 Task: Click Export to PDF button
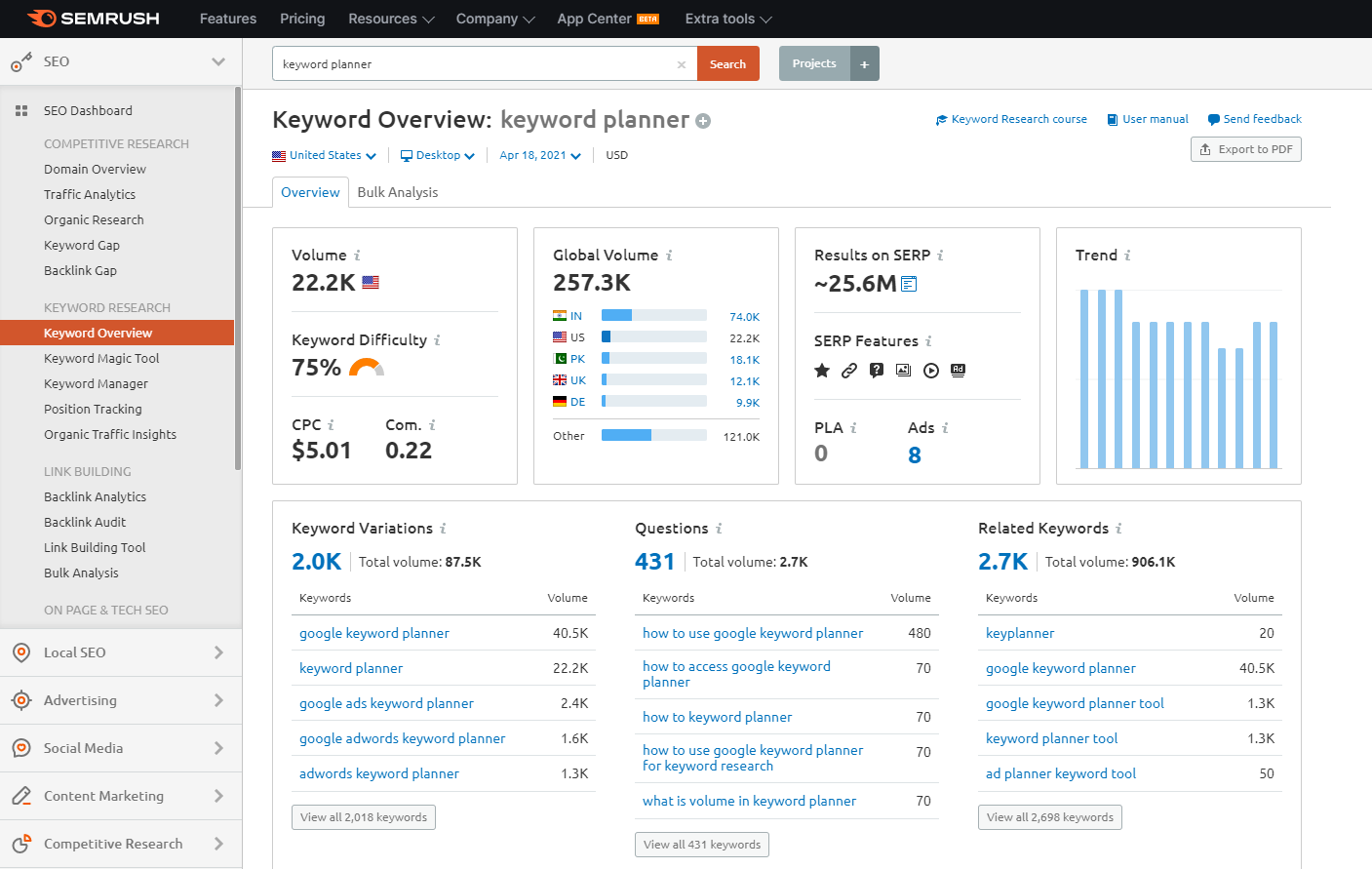[x=1246, y=149]
